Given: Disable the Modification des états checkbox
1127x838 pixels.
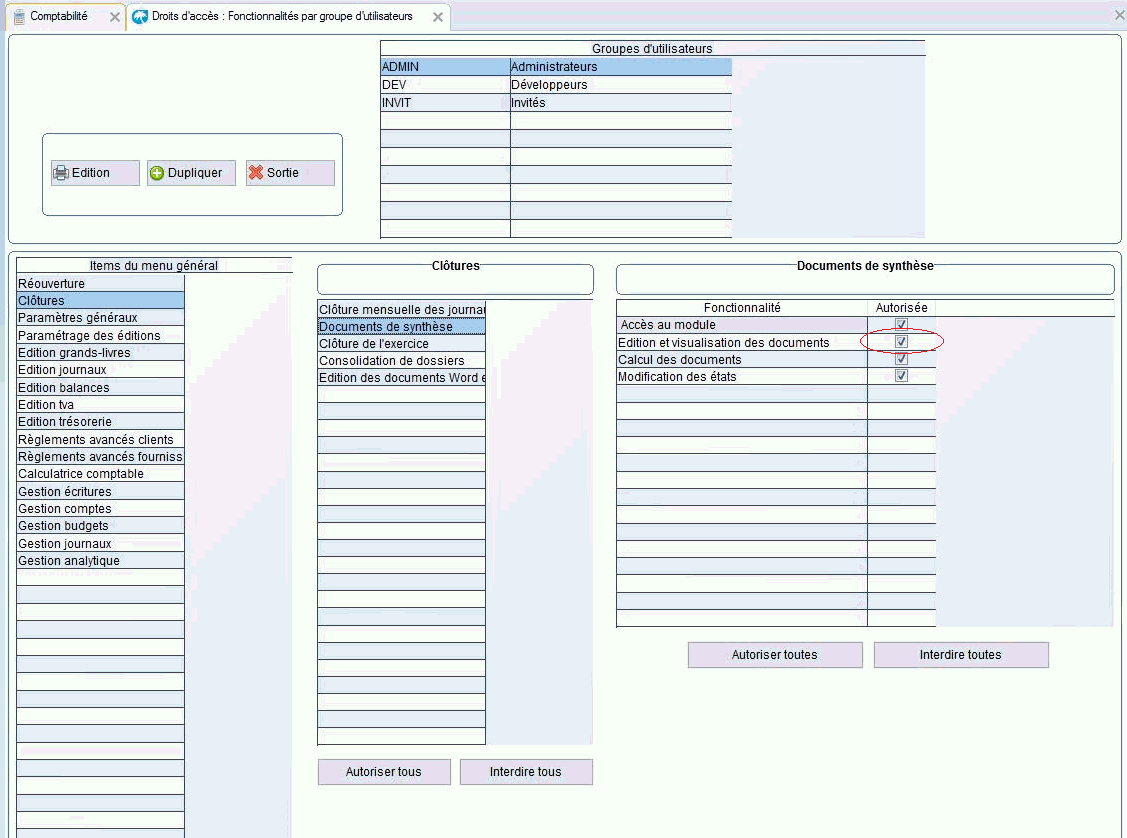Looking at the screenshot, I should (x=901, y=376).
